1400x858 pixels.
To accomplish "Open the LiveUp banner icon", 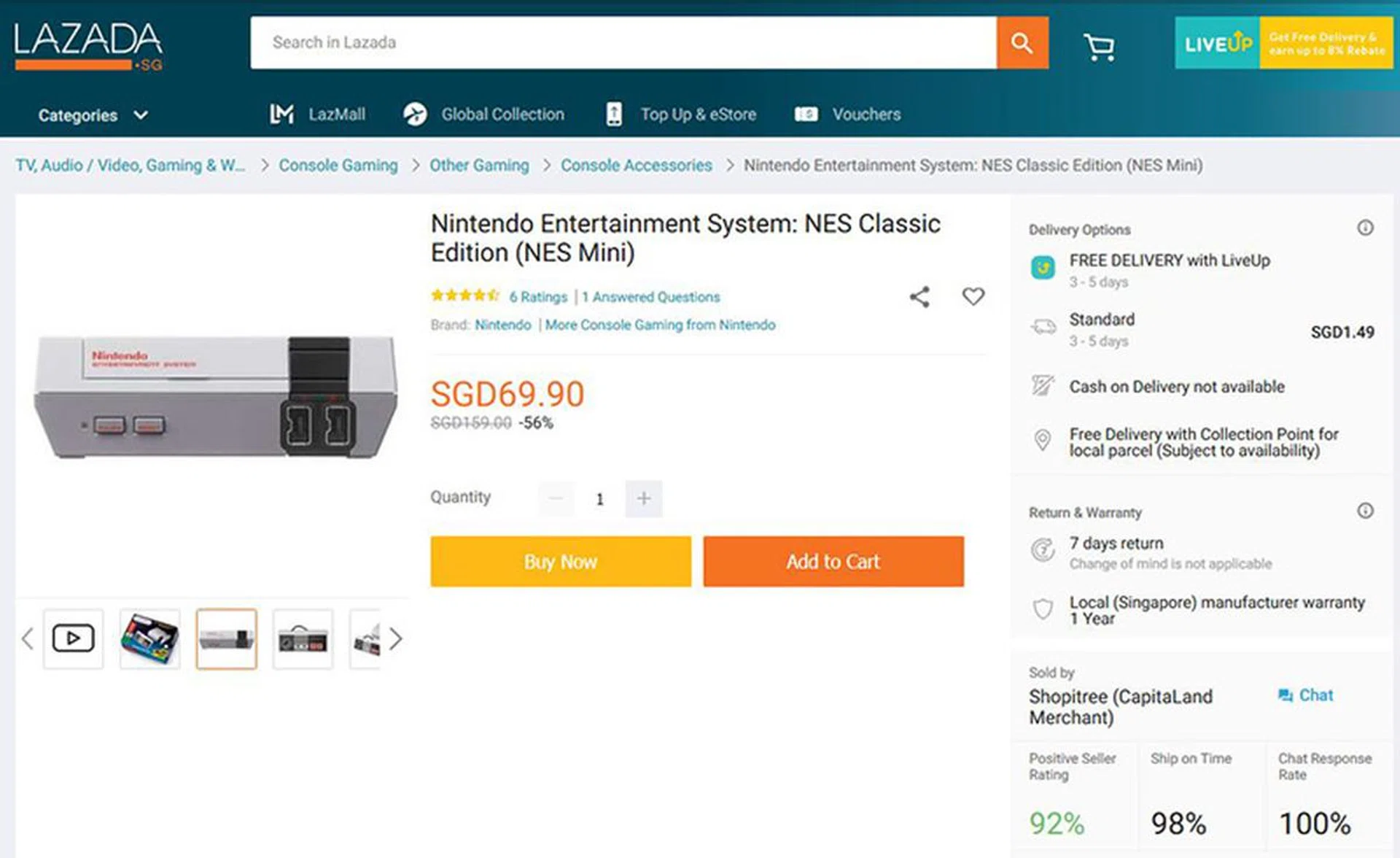I will 1218,44.
